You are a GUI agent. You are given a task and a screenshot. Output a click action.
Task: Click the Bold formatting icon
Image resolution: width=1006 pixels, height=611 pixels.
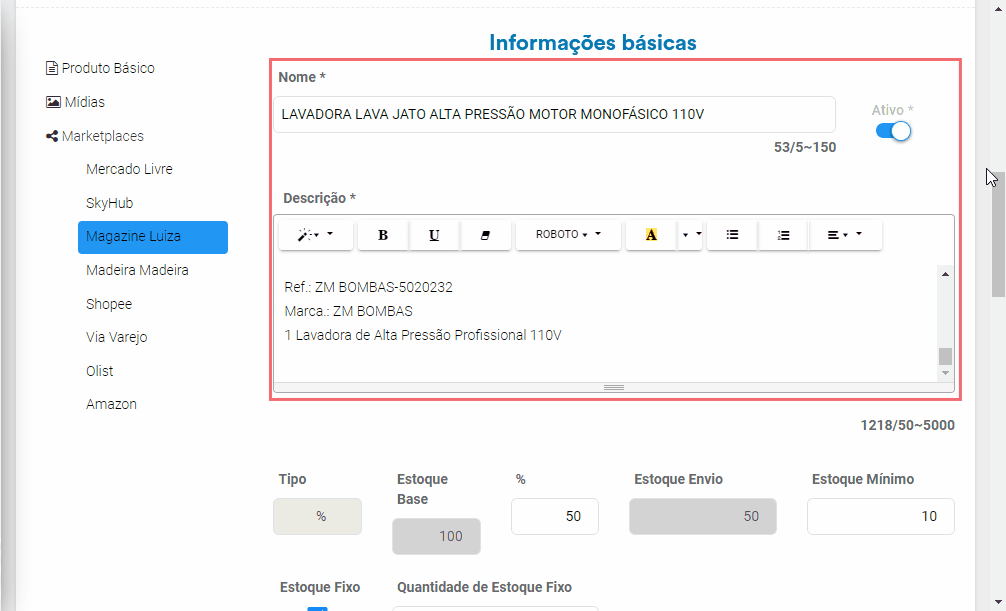coord(383,235)
